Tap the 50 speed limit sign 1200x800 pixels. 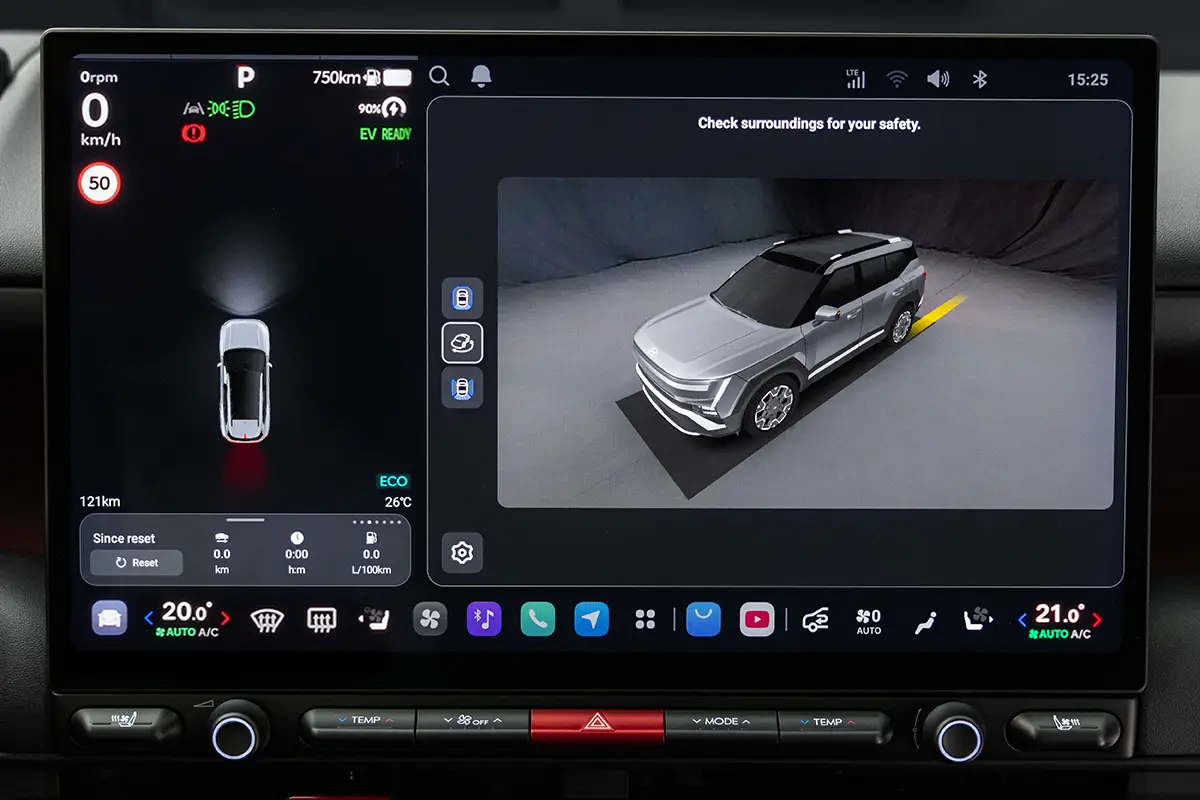[x=99, y=184]
